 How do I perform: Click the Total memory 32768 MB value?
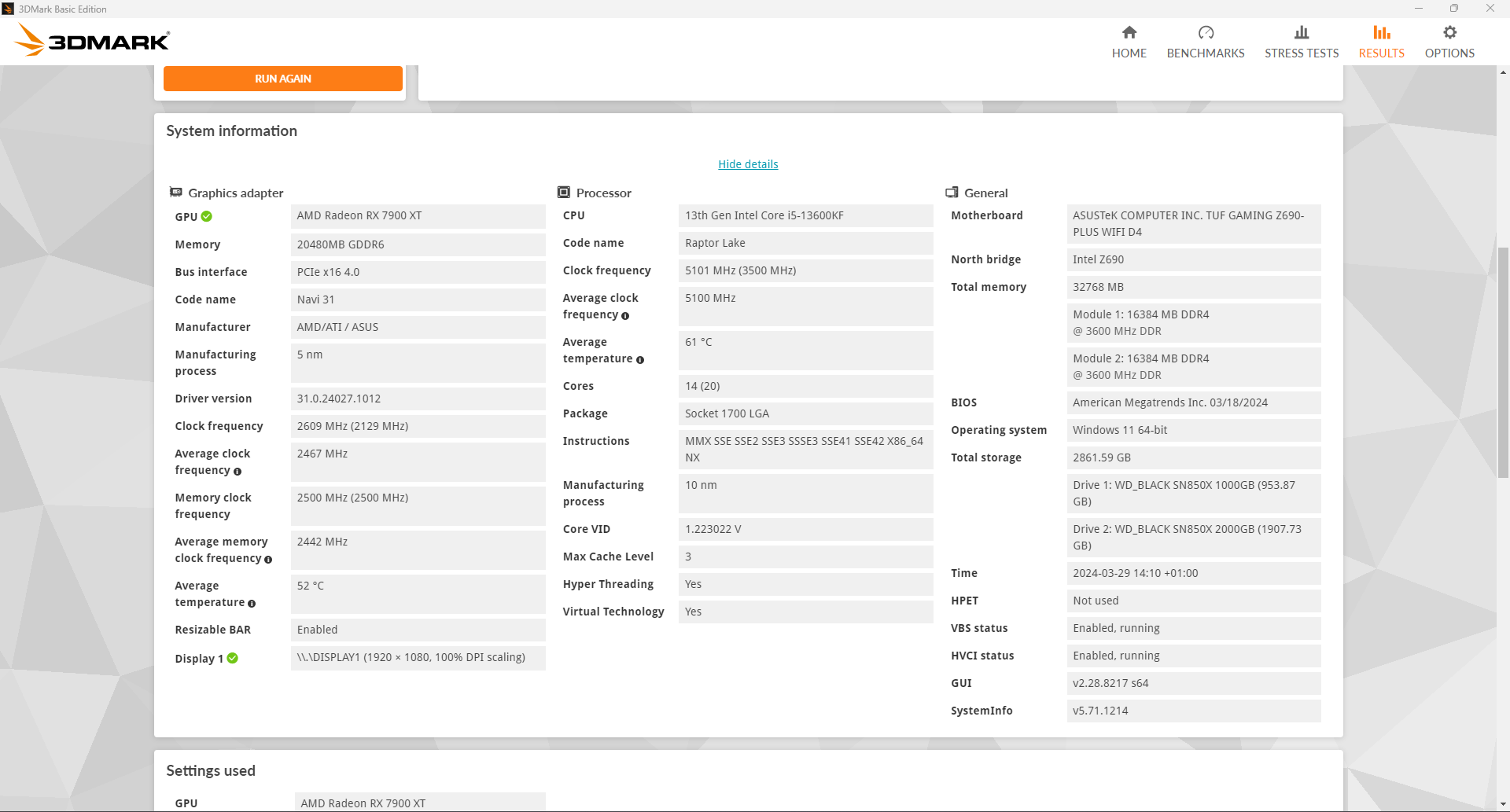[1193, 287]
